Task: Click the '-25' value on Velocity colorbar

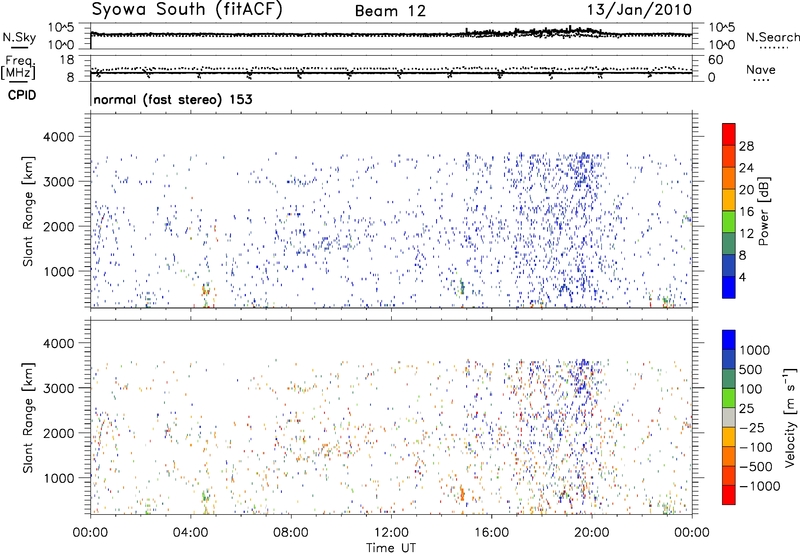Action: (752, 427)
